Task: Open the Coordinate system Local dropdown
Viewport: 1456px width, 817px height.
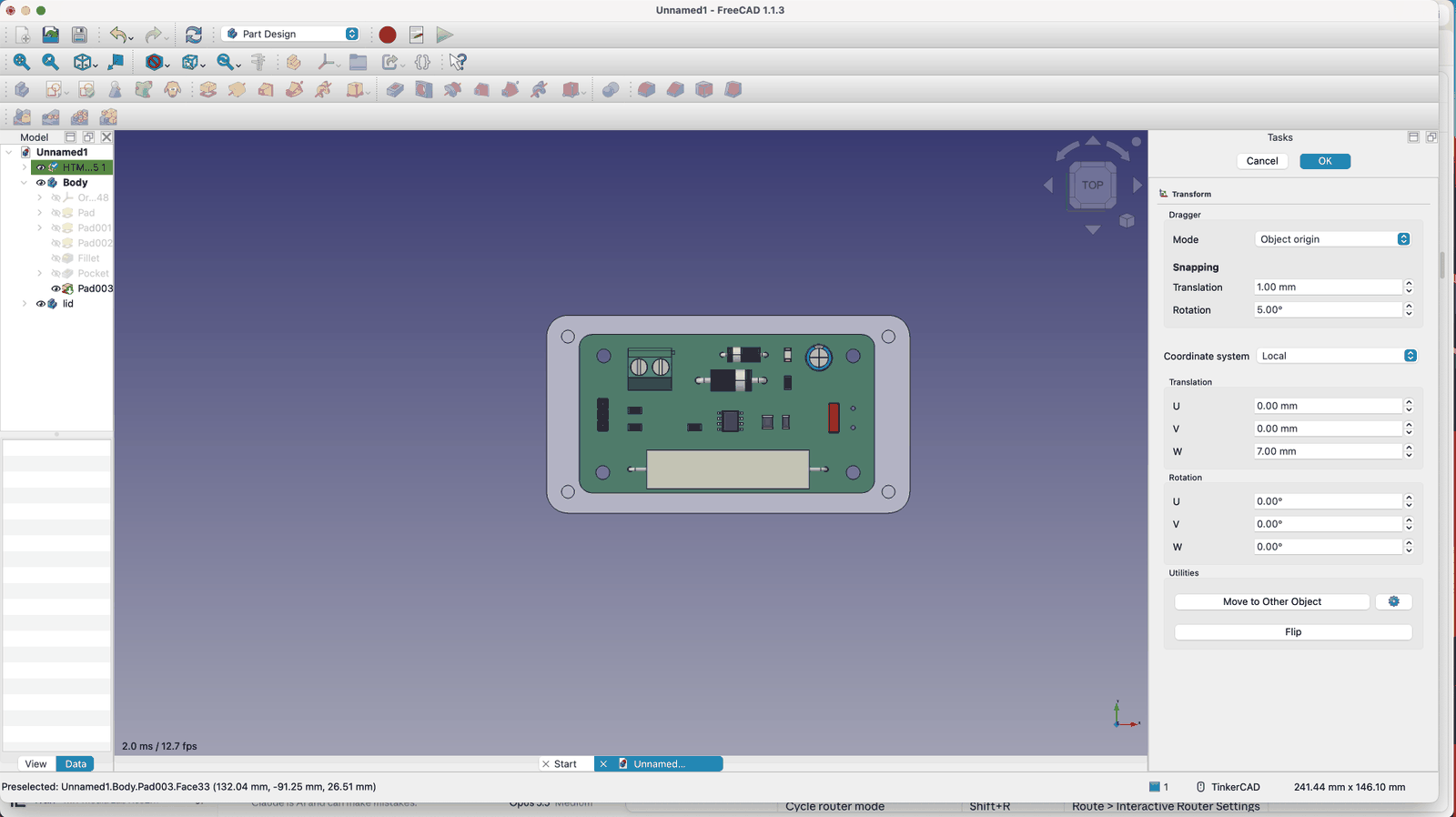Action: pyautogui.click(x=1337, y=356)
